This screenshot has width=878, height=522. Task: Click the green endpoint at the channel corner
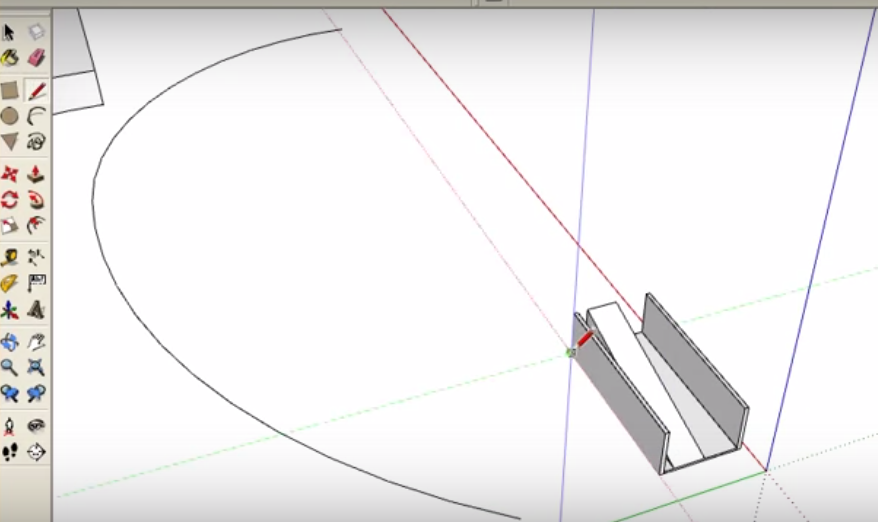click(570, 352)
